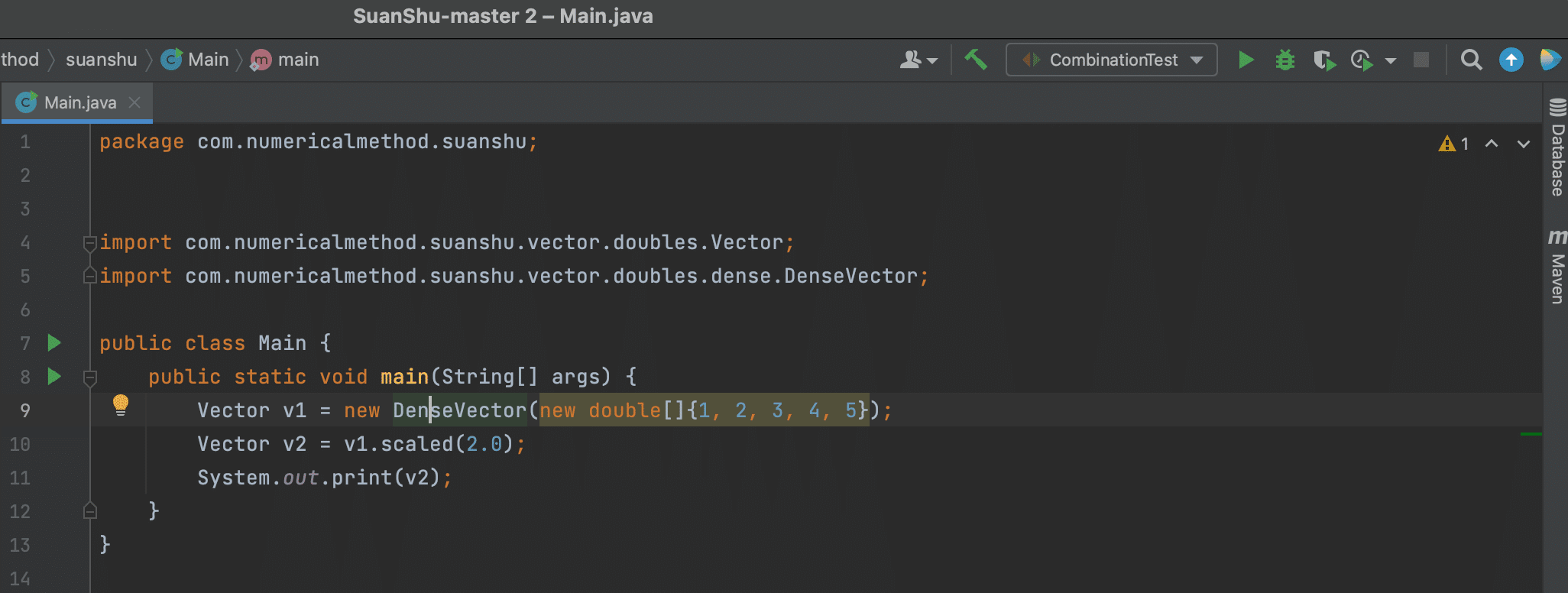Click System.out.print on line 11
This screenshot has width=1568, height=593.
(x=295, y=478)
